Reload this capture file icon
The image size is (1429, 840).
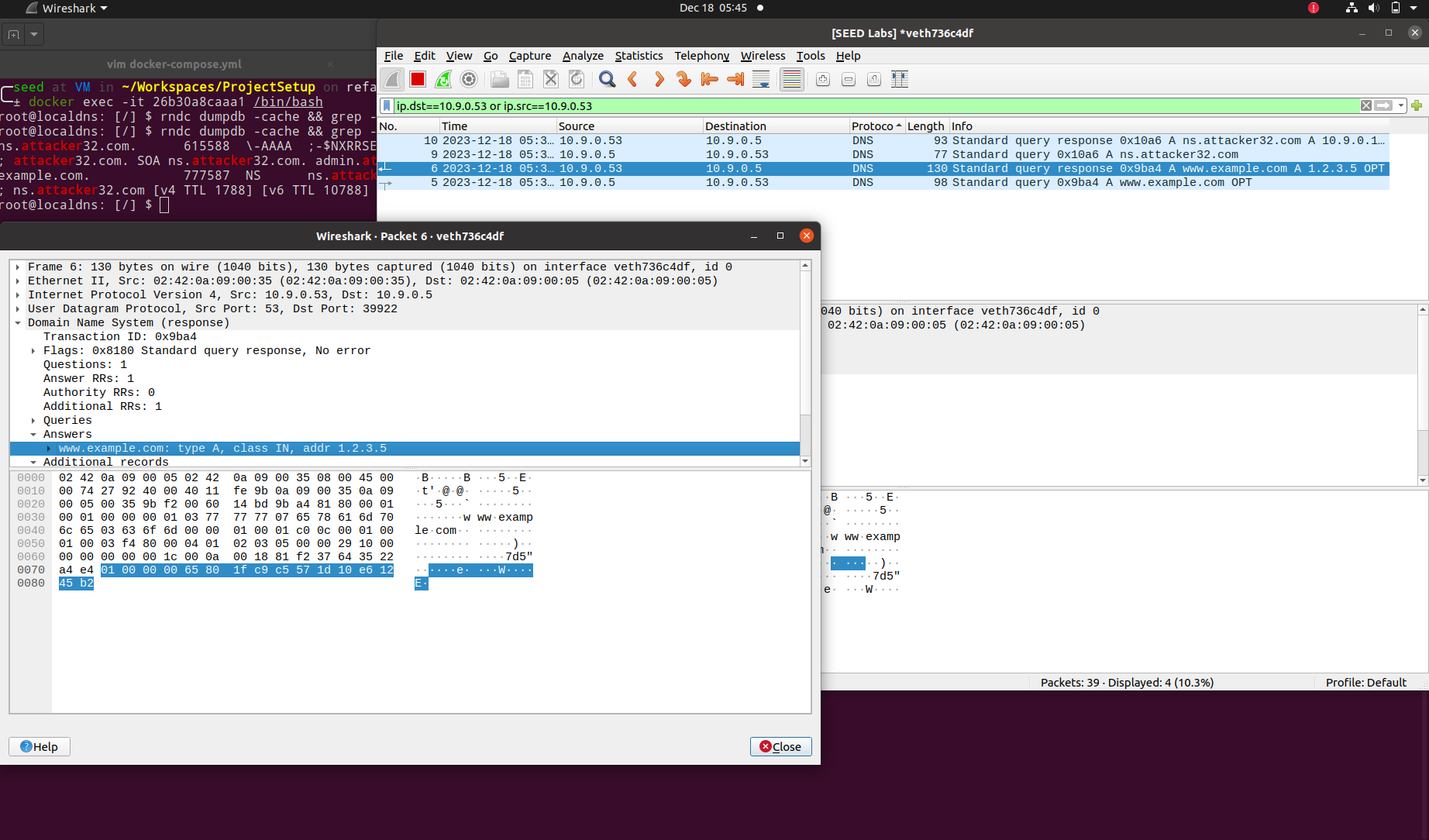click(577, 79)
